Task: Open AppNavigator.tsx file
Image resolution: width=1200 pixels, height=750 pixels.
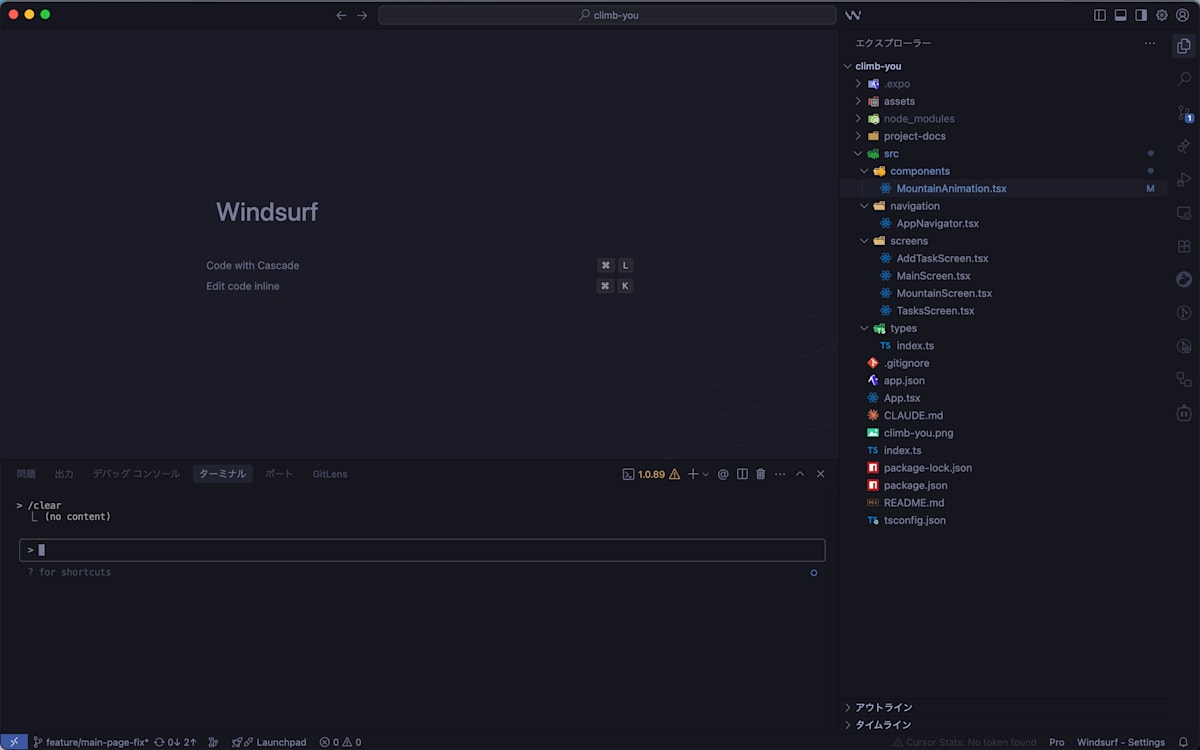Action: [x=937, y=224]
